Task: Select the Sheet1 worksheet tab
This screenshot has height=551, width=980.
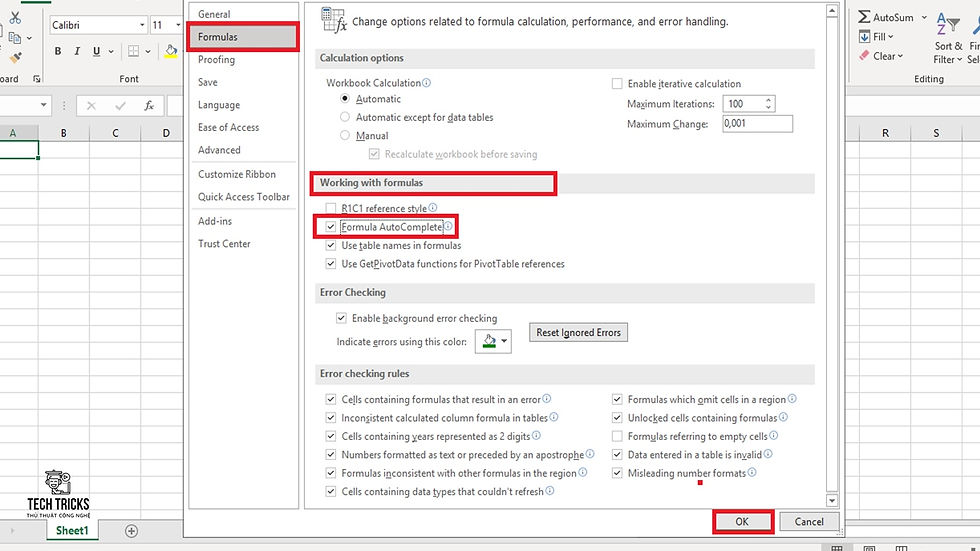Action: click(72, 530)
